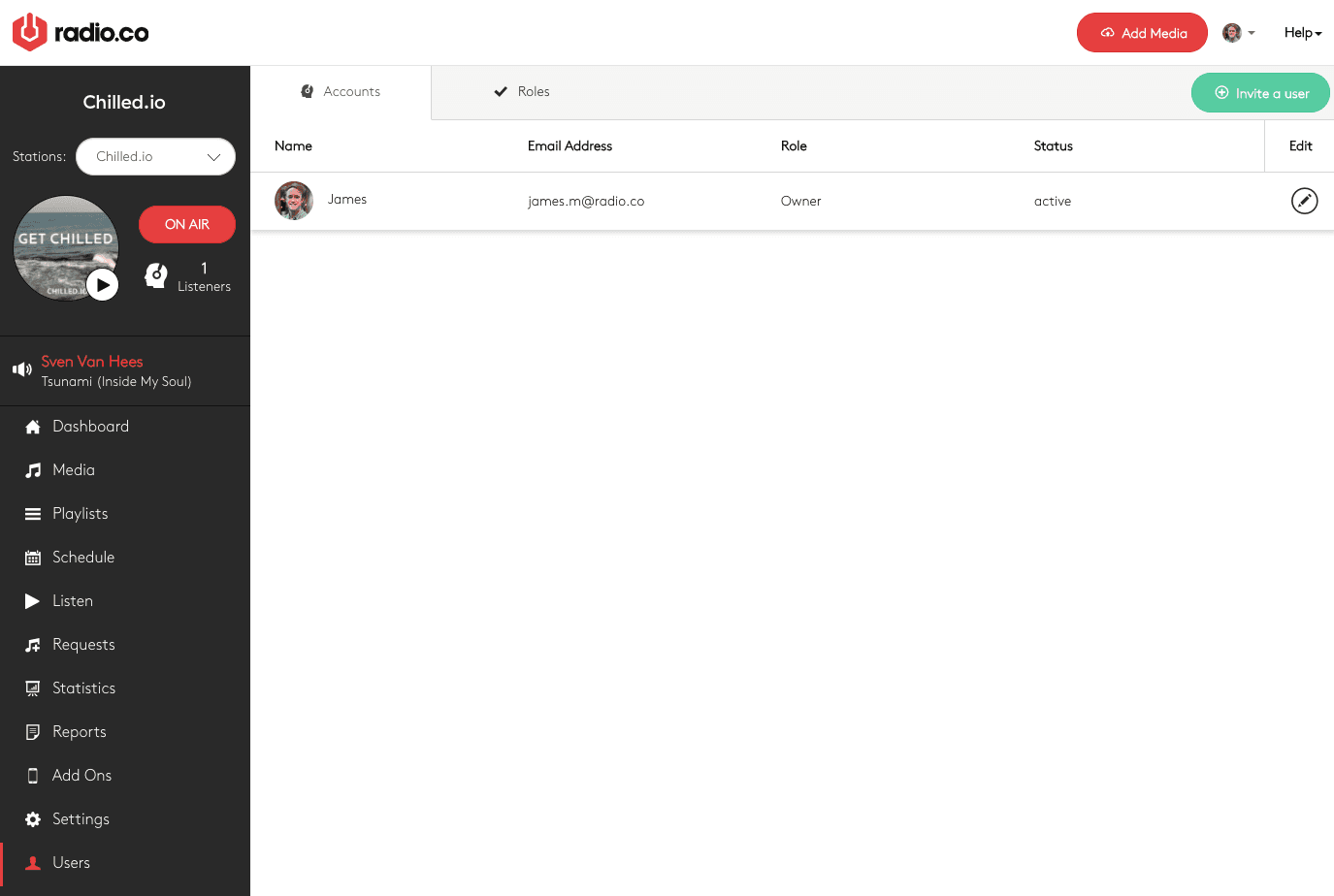Open the Stations selector showing Chilled.io

tap(155, 156)
